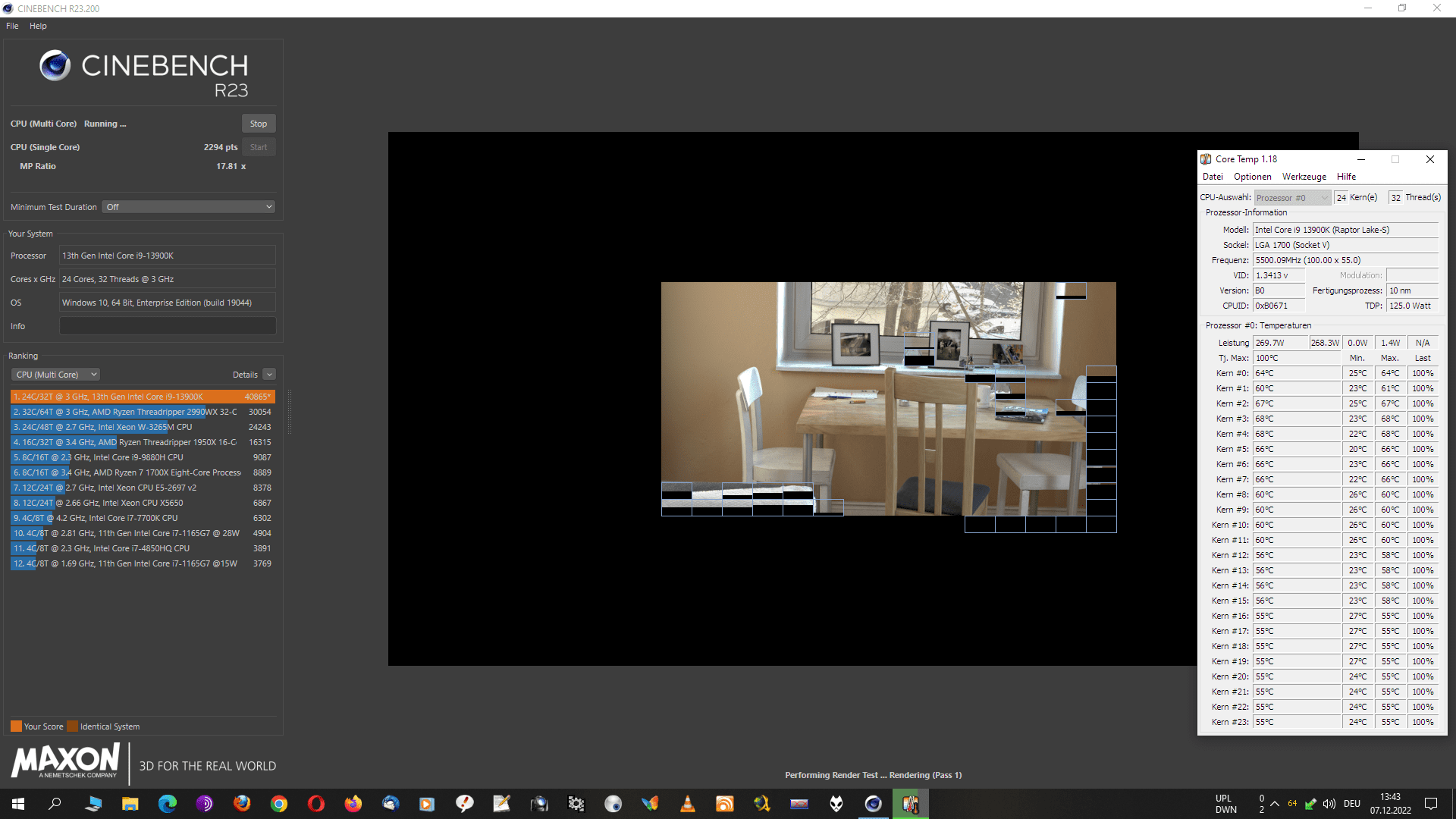The height and width of the screenshot is (819, 1456).
Task: Click the Tj. Max 100°C field
Action: click(x=1296, y=358)
